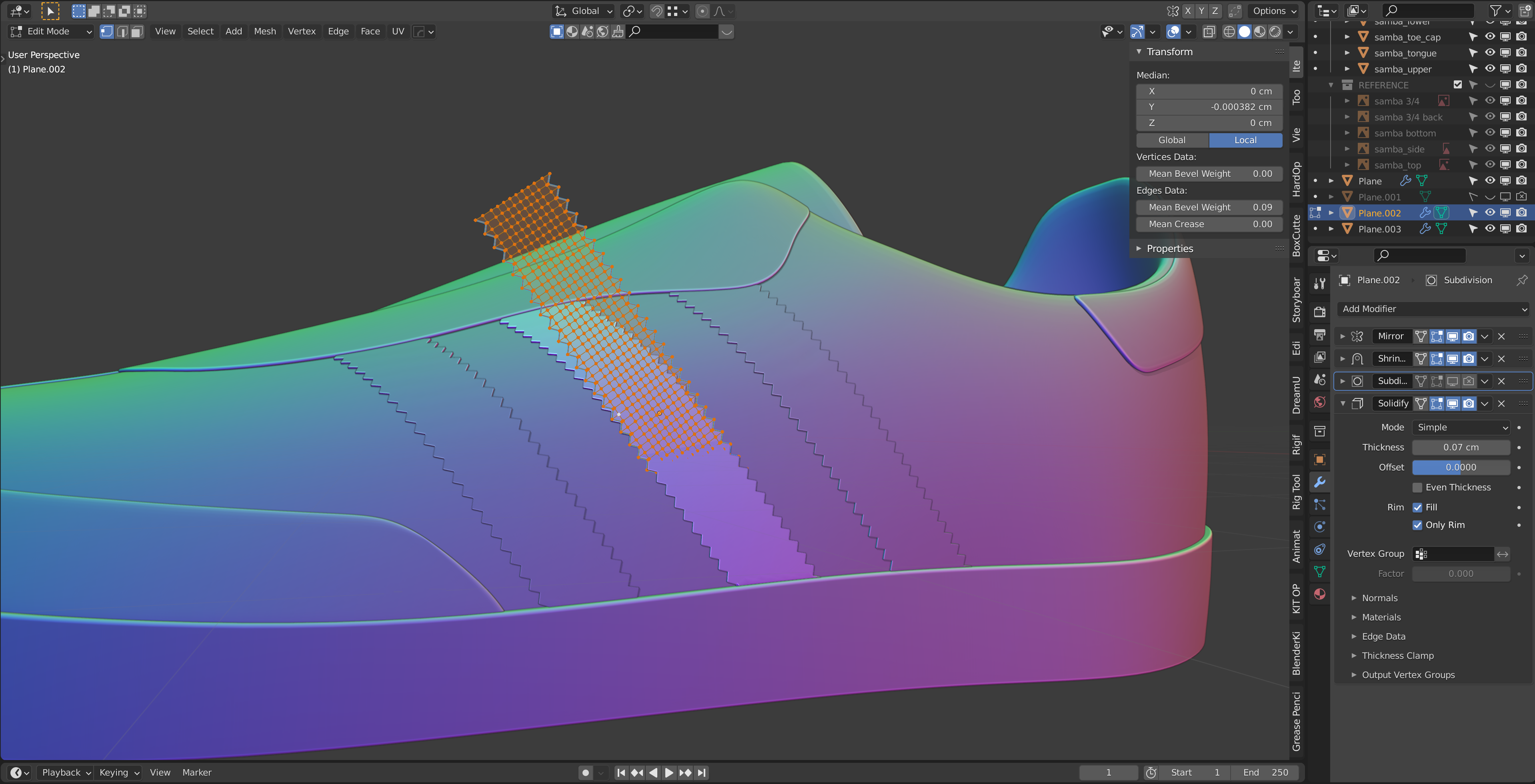Toggle snapping magnet icon
This screenshot has height=784, width=1535.
(x=656, y=11)
